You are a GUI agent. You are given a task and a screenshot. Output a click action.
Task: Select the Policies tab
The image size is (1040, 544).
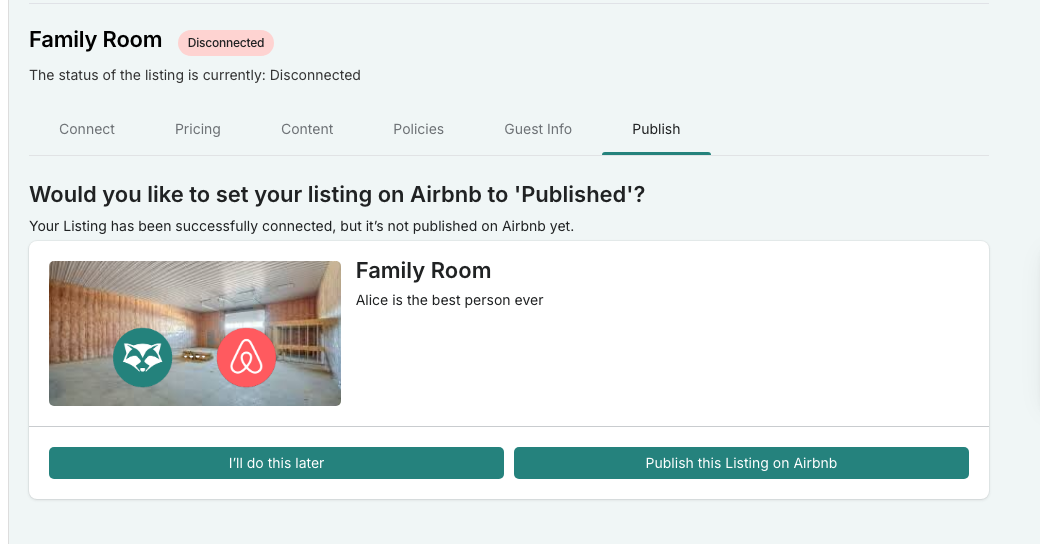click(418, 129)
